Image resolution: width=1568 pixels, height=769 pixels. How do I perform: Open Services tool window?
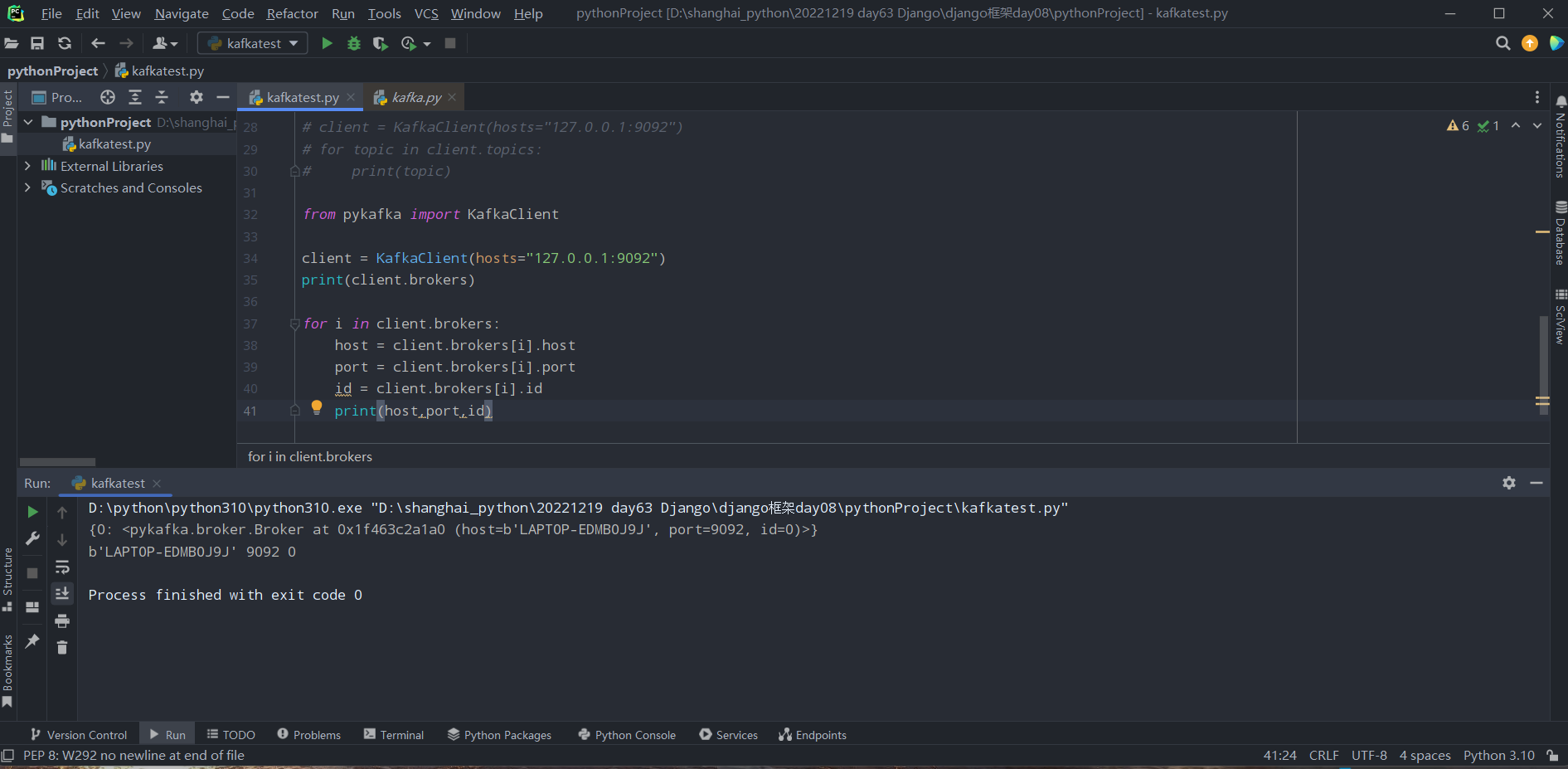pyautogui.click(x=728, y=735)
